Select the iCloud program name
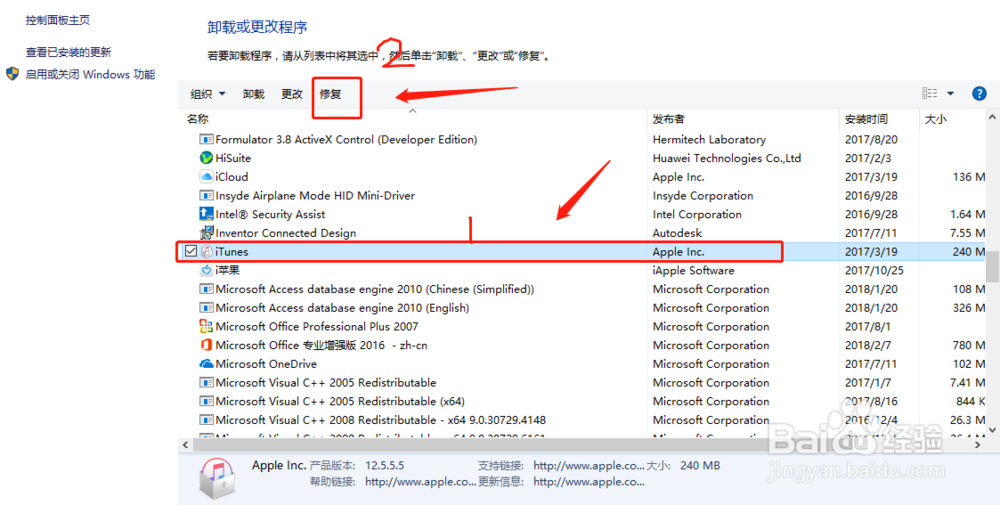 [232, 177]
